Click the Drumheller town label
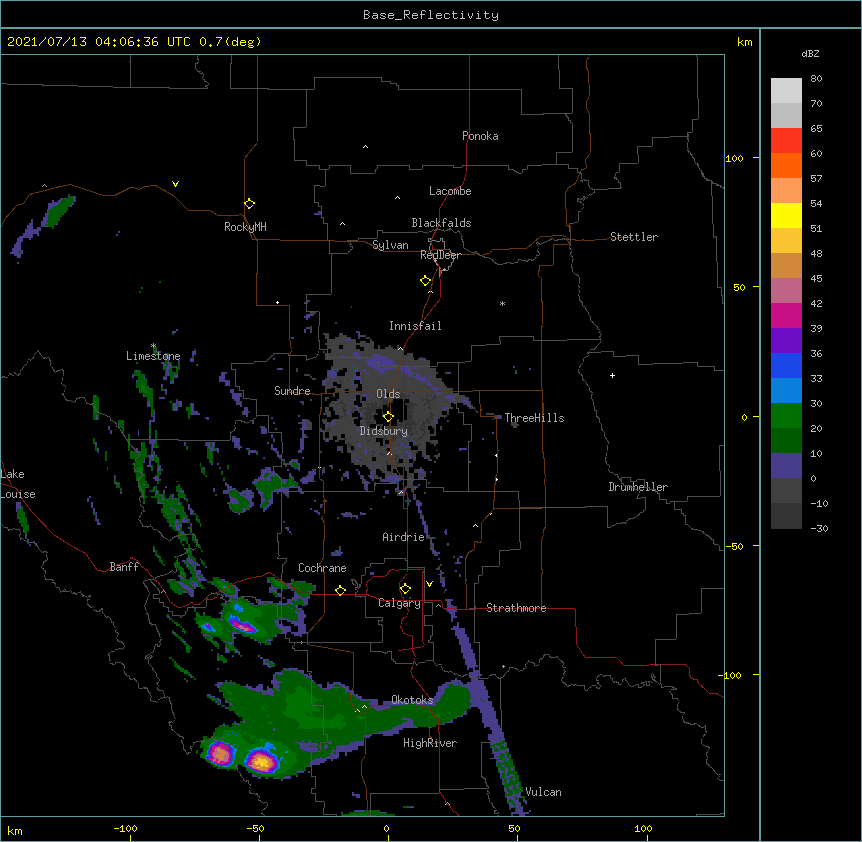This screenshot has height=842, width=862. pyautogui.click(x=638, y=487)
